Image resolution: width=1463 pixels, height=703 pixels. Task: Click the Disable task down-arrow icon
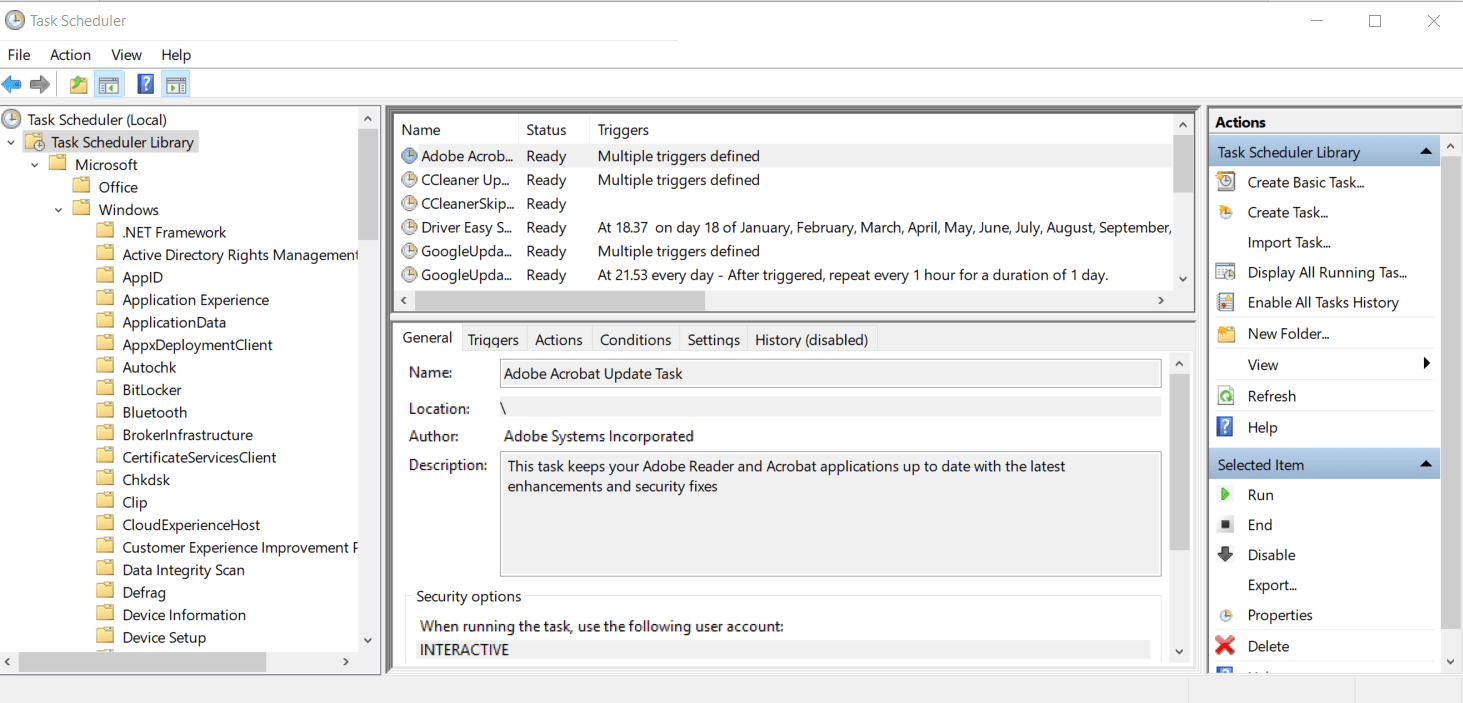tap(1226, 555)
